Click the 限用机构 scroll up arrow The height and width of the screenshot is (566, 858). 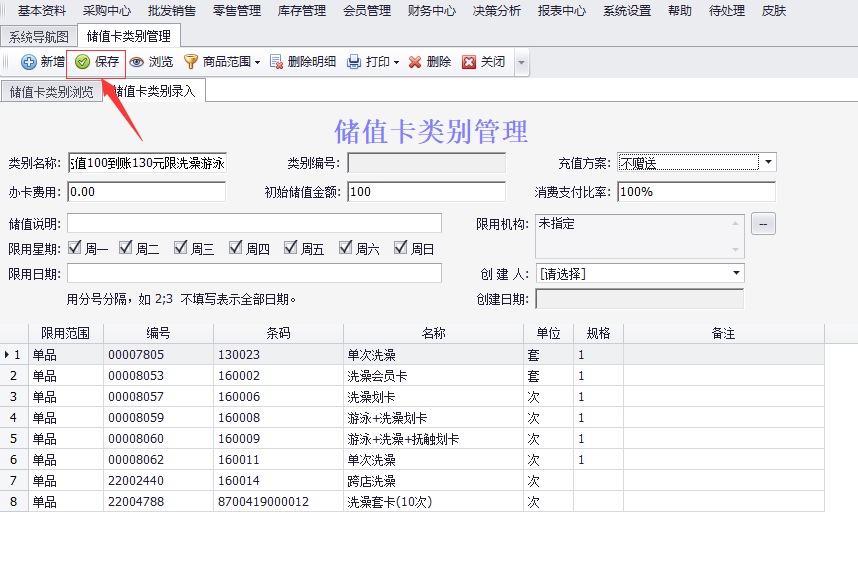(x=735, y=223)
